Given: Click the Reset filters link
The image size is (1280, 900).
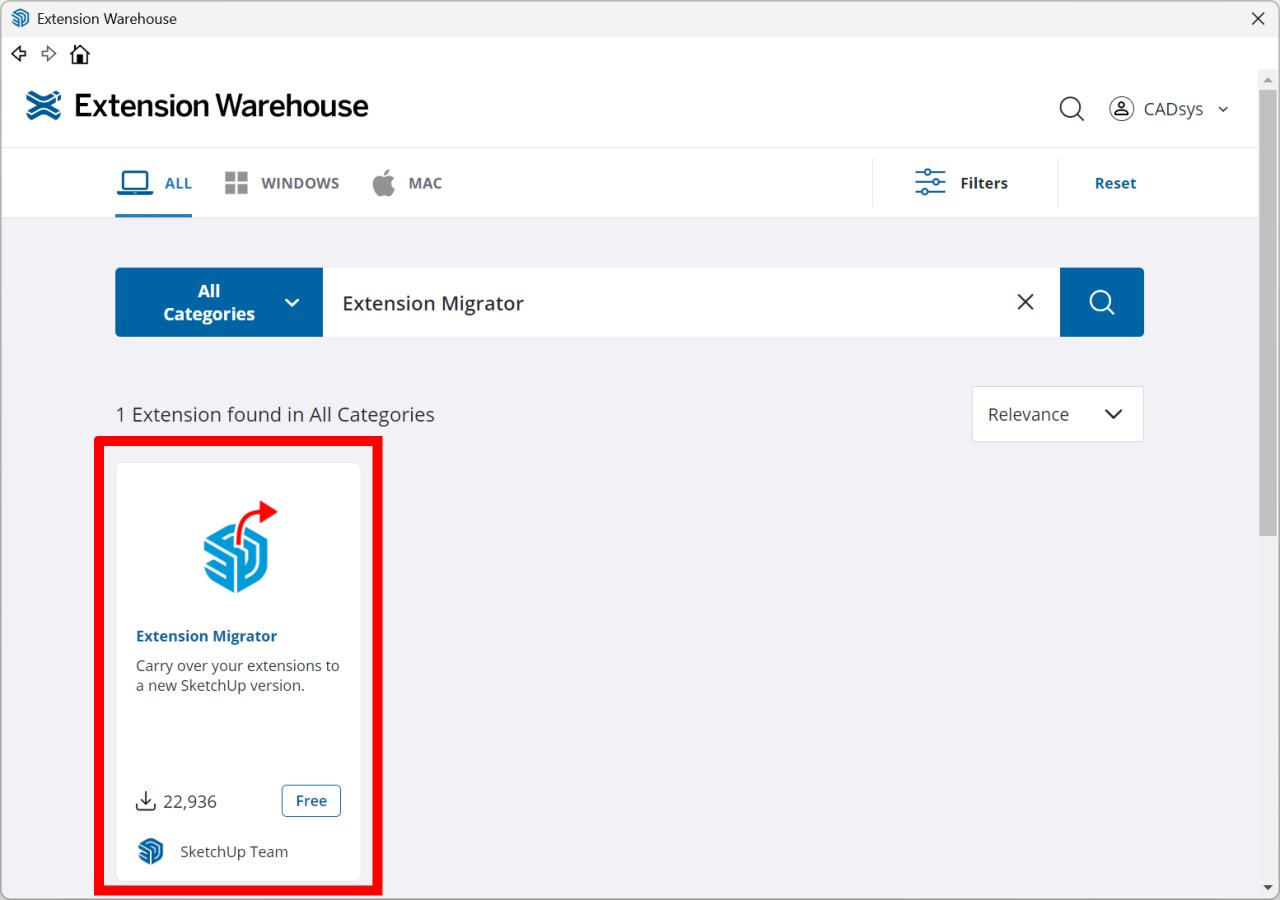Looking at the screenshot, I should tap(1115, 183).
